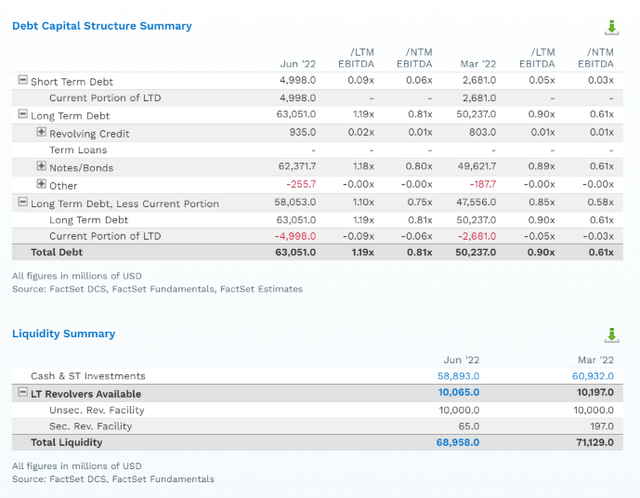Image resolution: width=640 pixels, height=498 pixels.
Task: Collapse the Short Term Debt row
Action: coord(23,81)
